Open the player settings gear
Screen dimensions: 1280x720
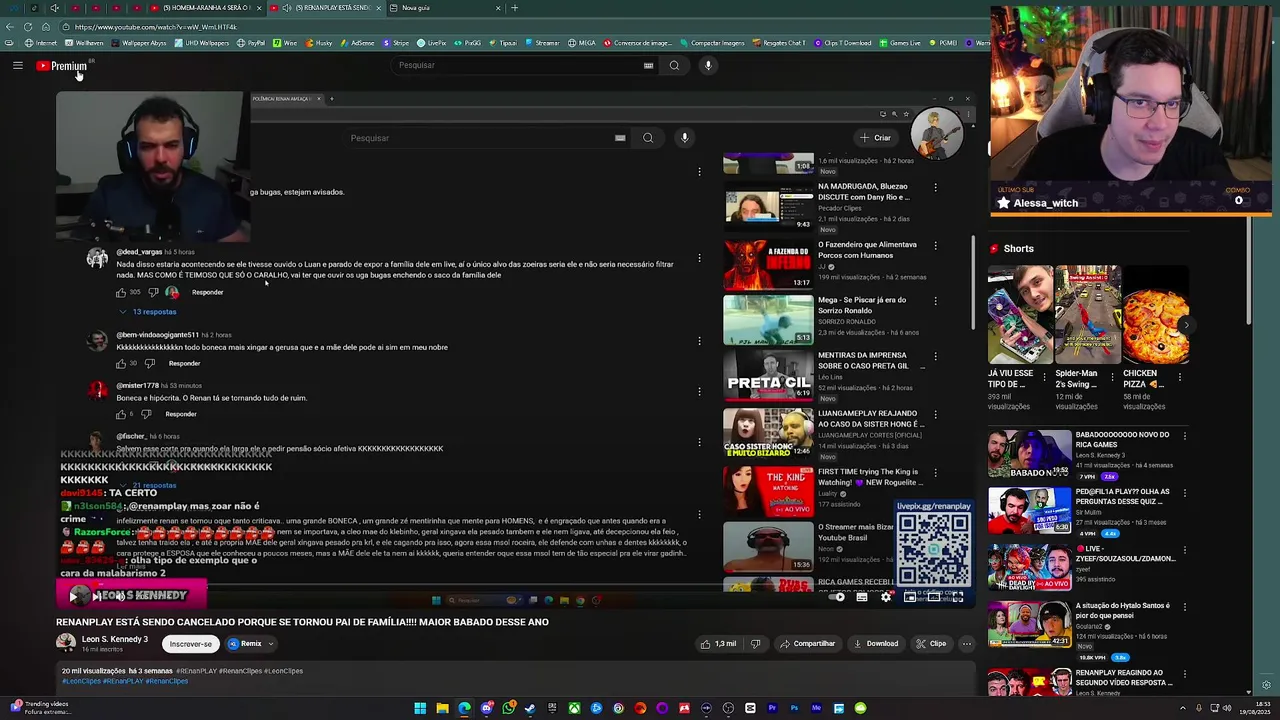(886, 596)
